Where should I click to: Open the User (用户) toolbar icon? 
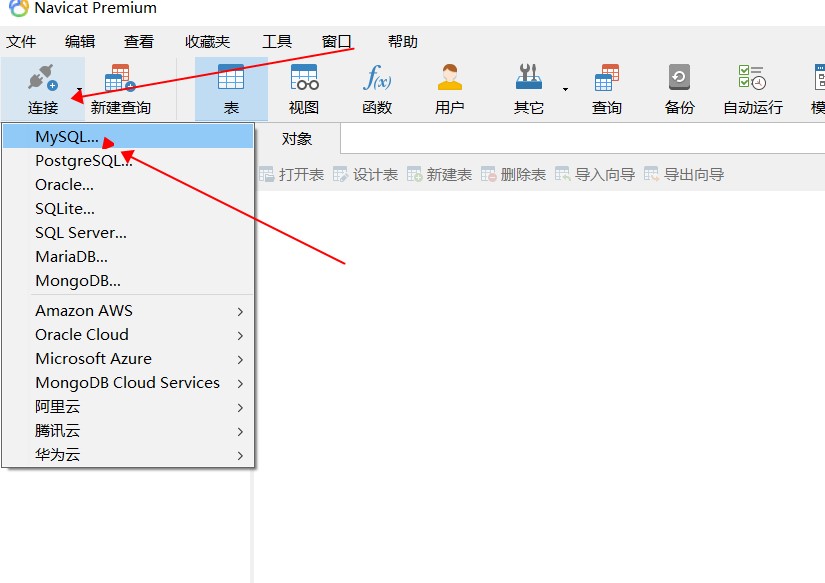[449, 77]
